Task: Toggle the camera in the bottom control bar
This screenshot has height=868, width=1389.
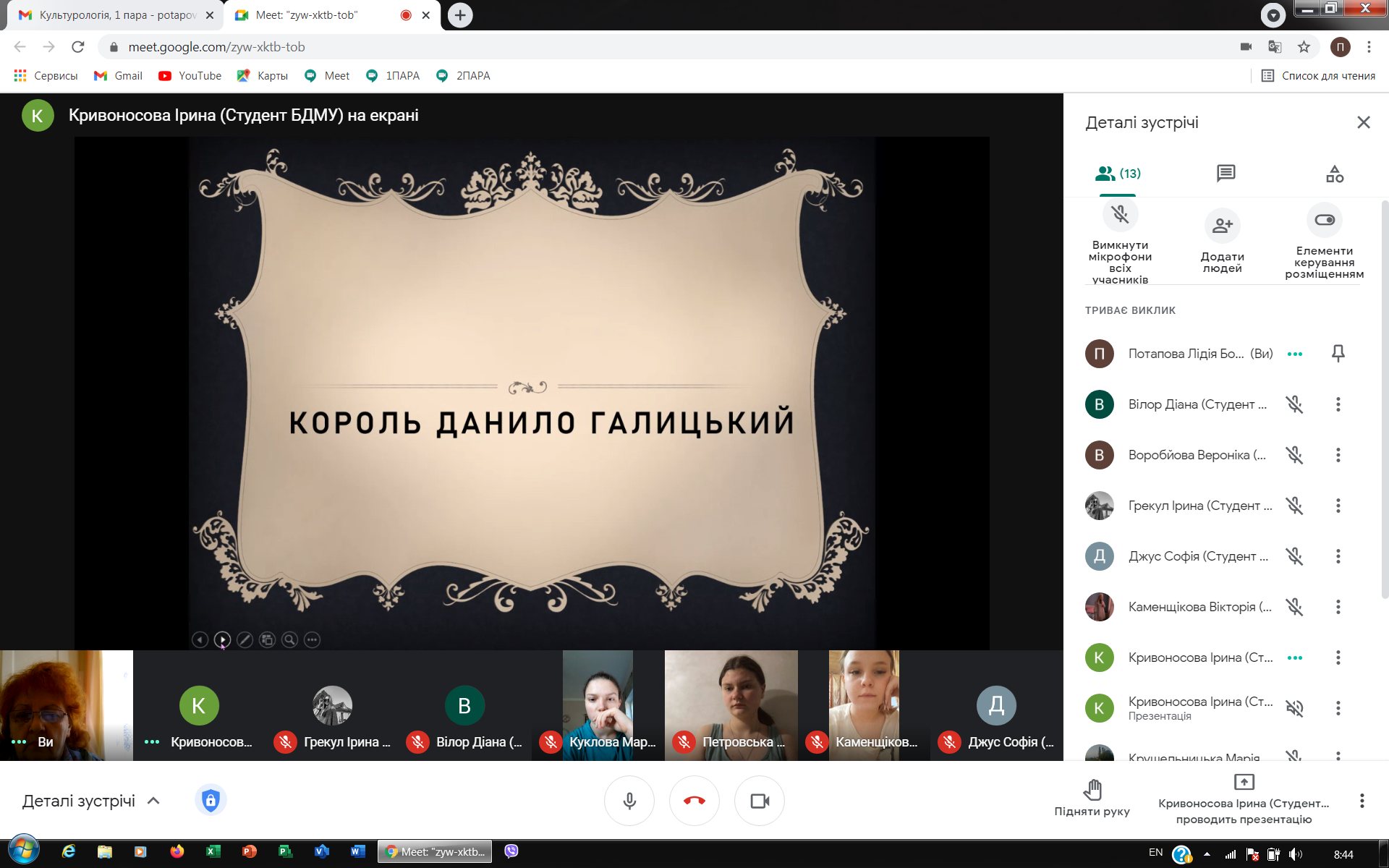Action: click(759, 801)
